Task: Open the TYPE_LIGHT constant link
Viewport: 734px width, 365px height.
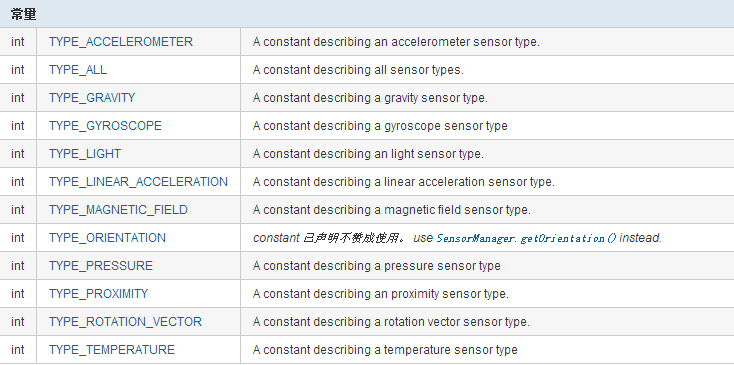Action: coord(85,153)
